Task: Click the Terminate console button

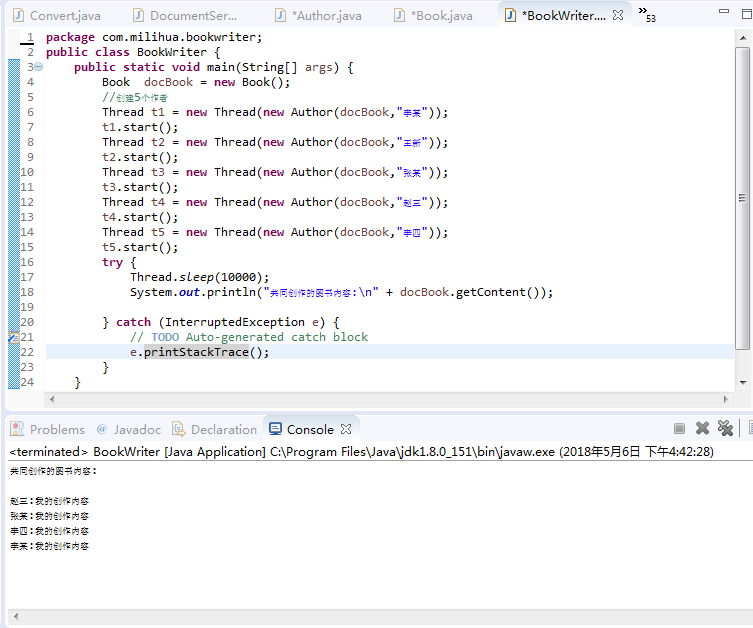Action: [x=679, y=428]
